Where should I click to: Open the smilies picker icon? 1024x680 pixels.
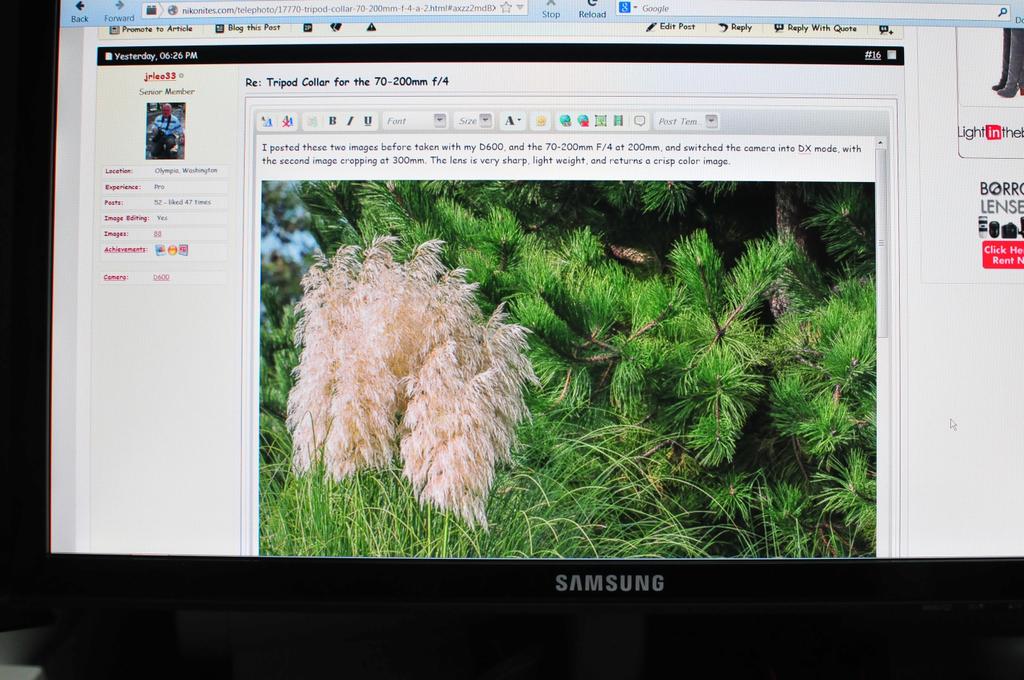[541, 121]
